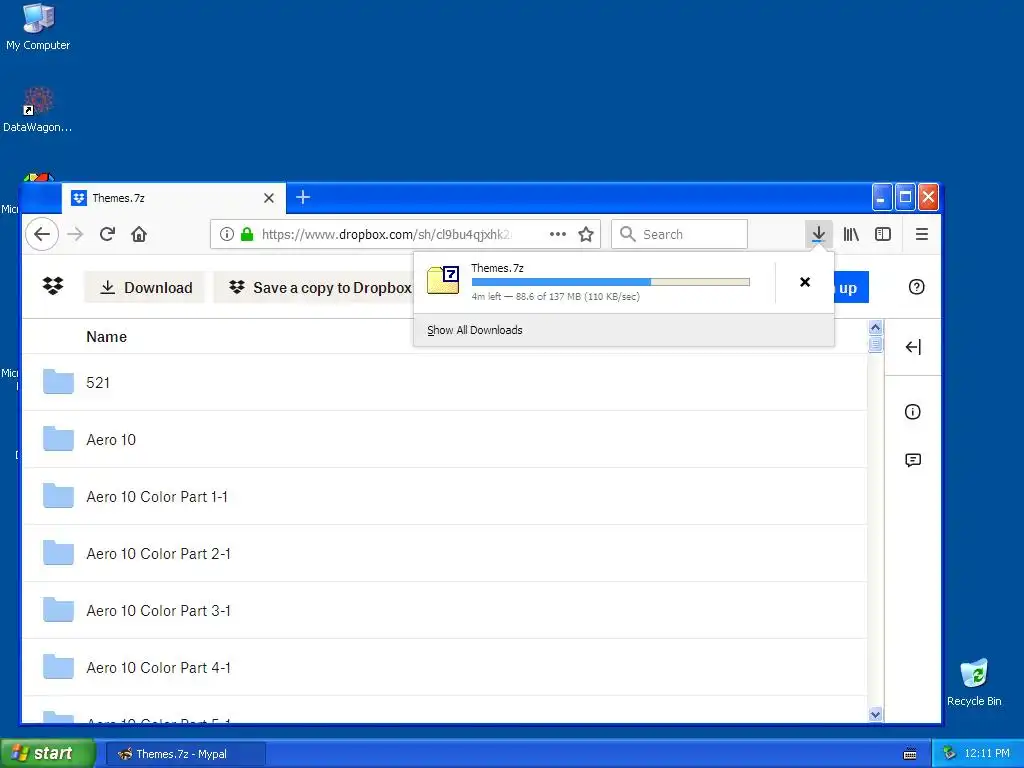The width and height of the screenshot is (1024, 768).
Task: Collapse the right panel arrow icon
Action: (913, 347)
